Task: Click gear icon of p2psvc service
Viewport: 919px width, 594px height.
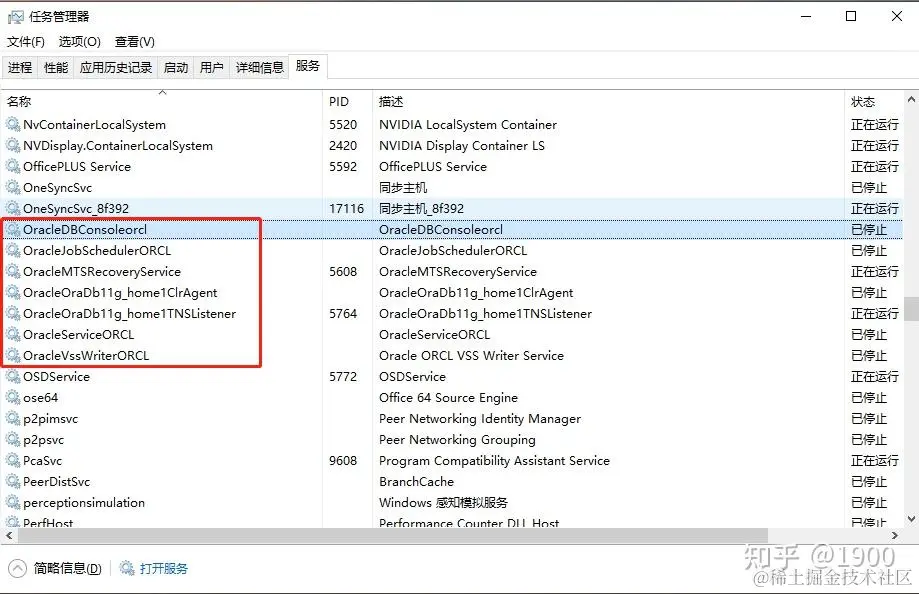Action: click(x=13, y=439)
